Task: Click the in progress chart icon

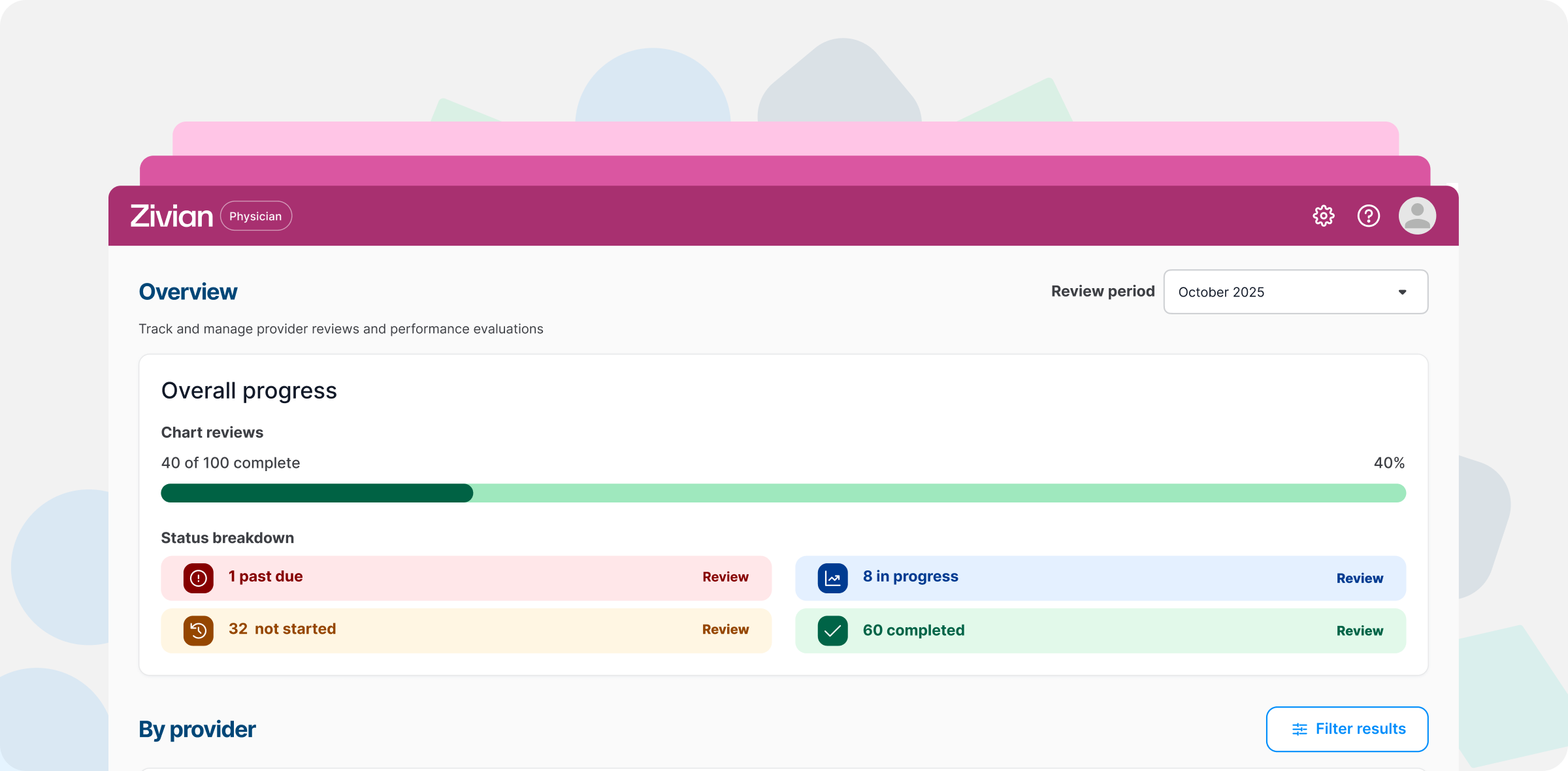Action: [x=833, y=578]
